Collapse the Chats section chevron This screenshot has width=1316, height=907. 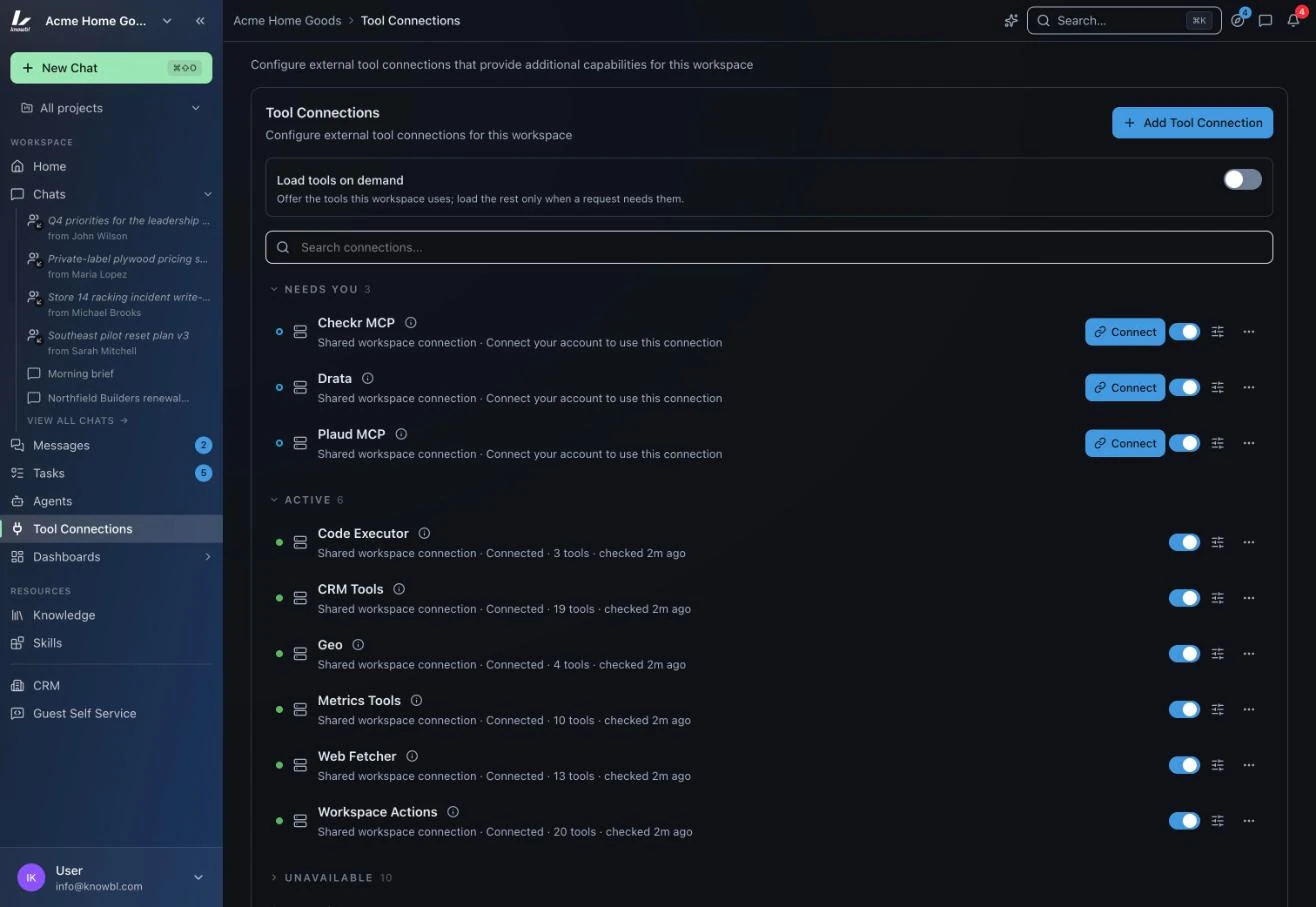click(208, 194)
